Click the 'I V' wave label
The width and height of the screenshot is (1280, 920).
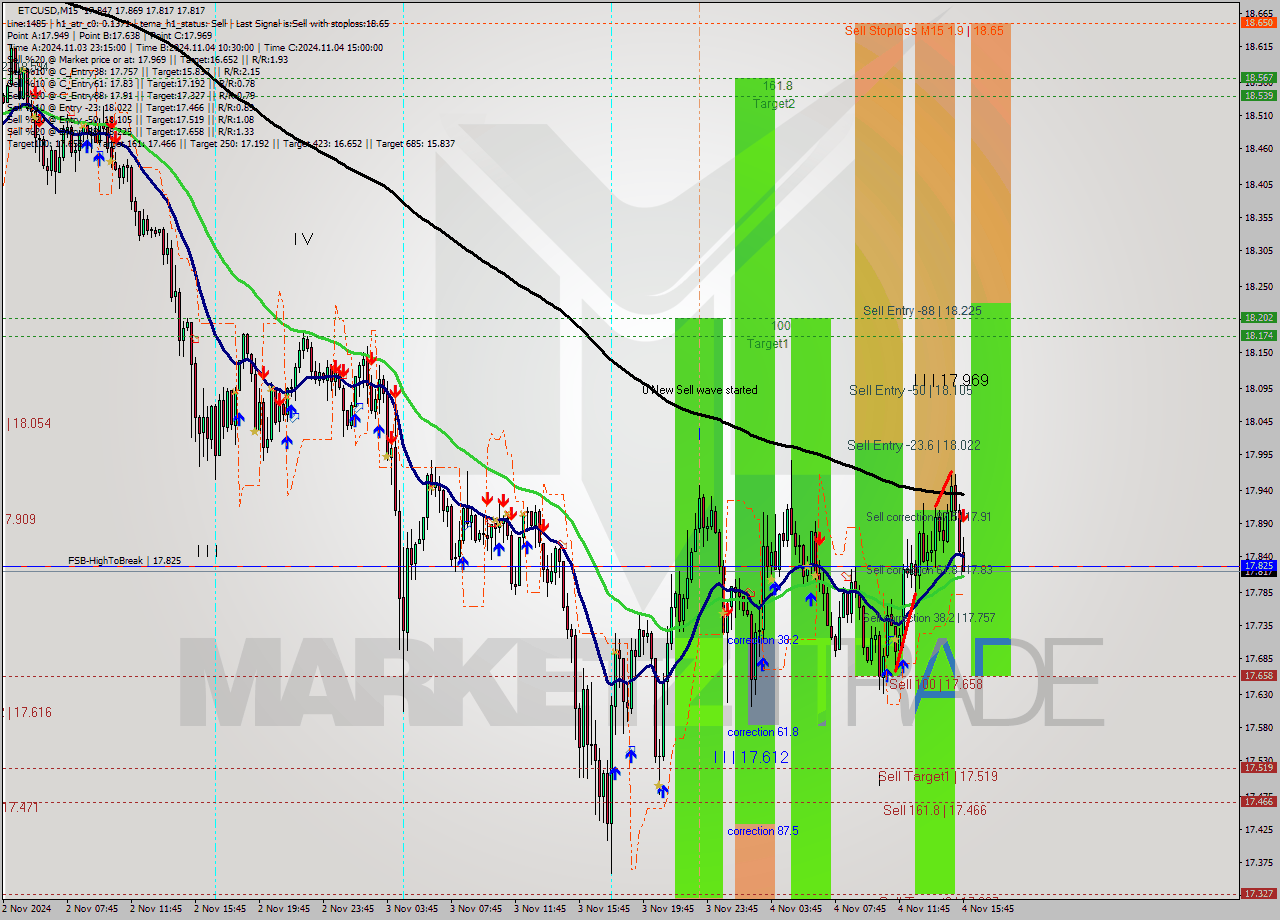pos(304,239)
